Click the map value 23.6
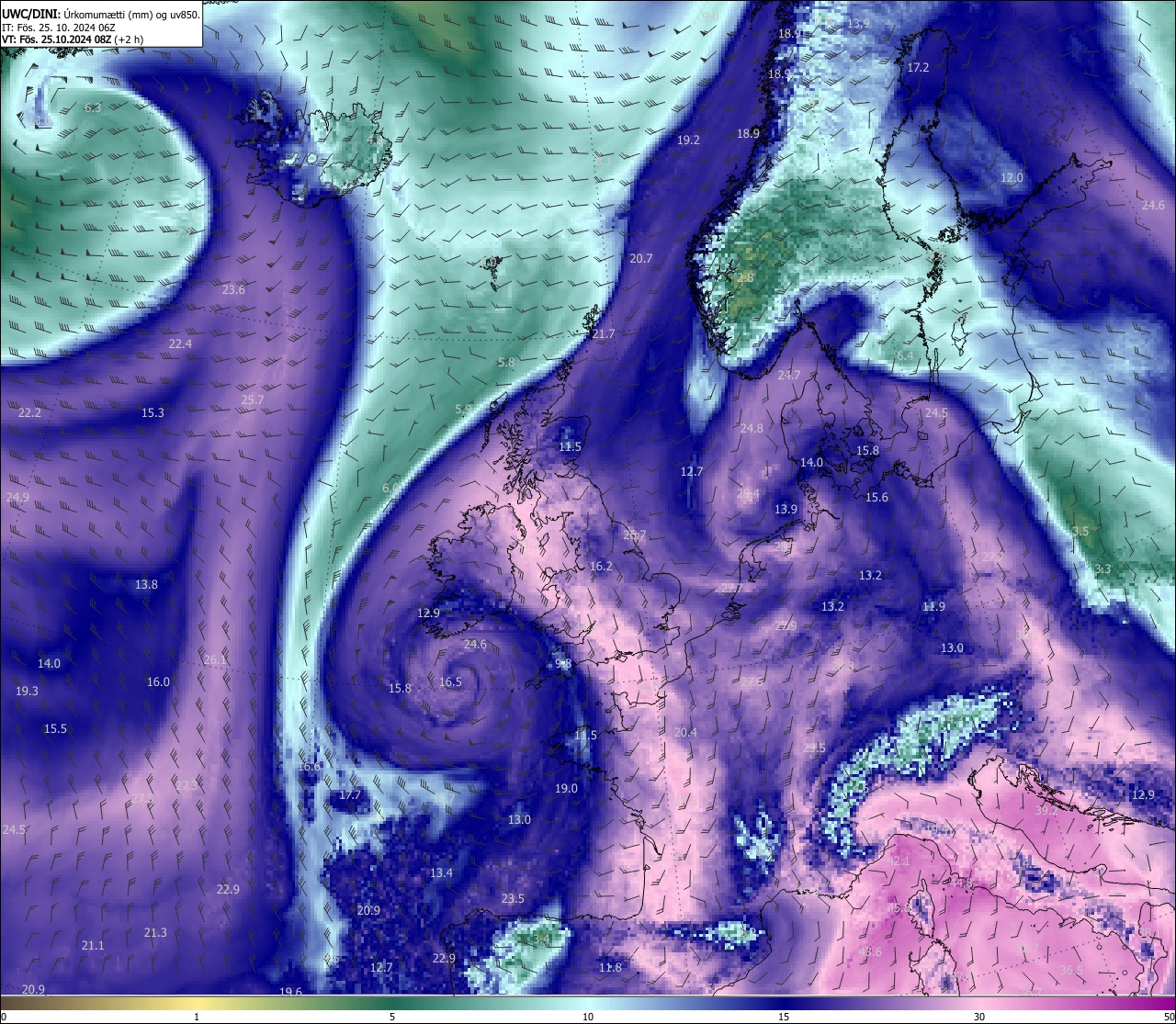This screenshot has width=1176, height=1024. point(233,289)
